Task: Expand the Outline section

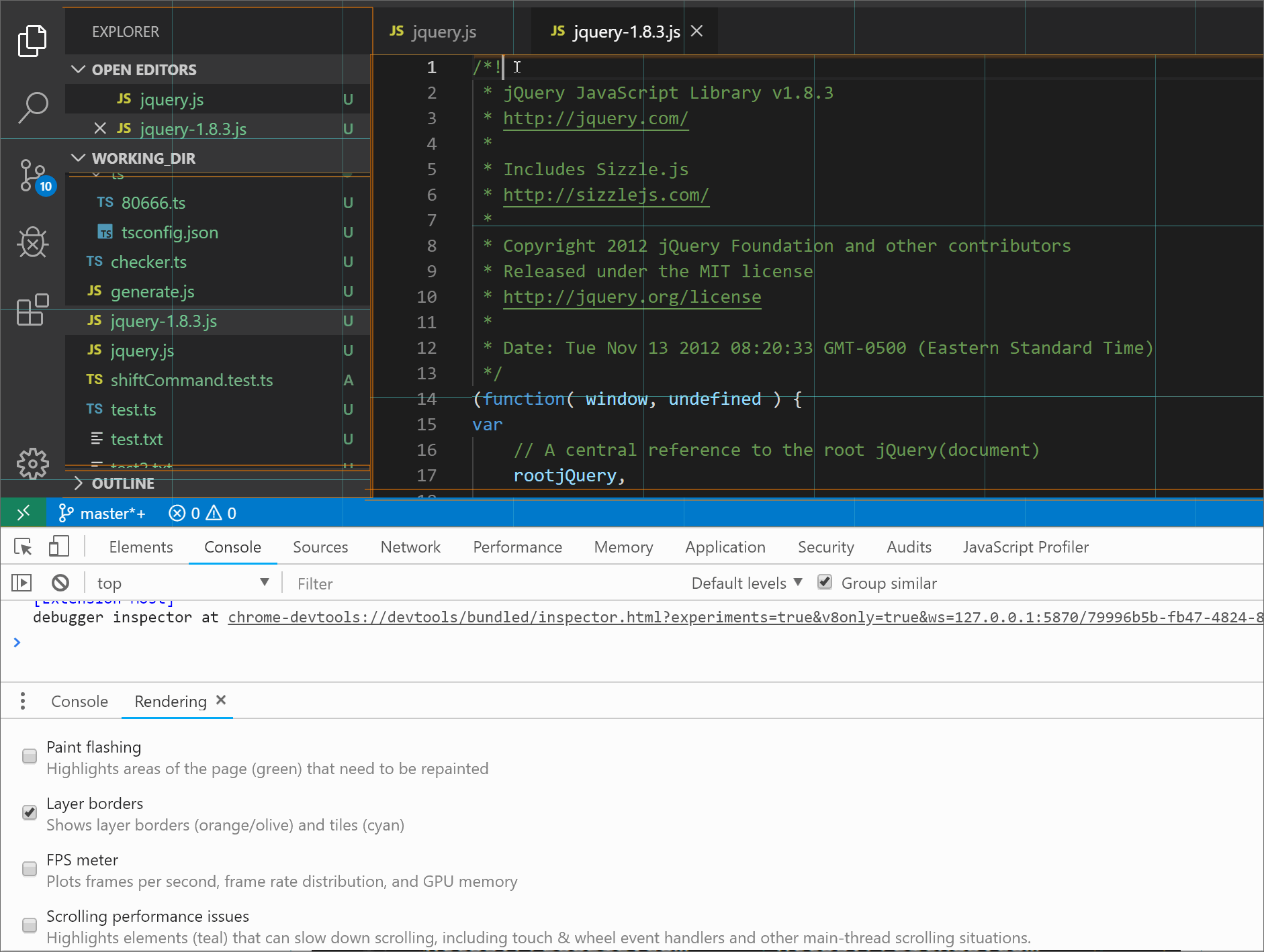Action: coord(78,483)
